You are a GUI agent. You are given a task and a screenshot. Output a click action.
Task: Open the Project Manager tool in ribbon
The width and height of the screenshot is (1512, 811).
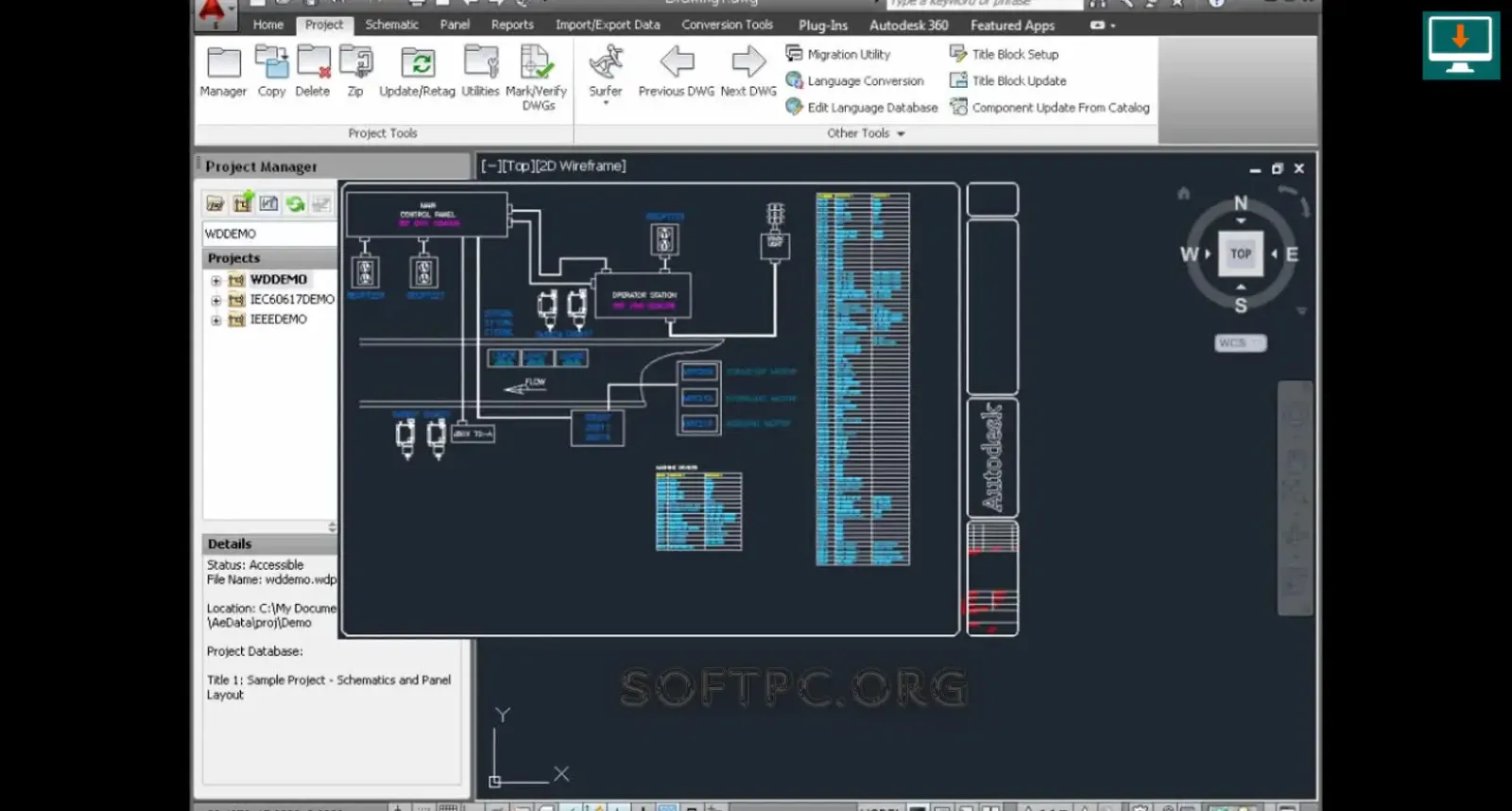coord(223,71)
